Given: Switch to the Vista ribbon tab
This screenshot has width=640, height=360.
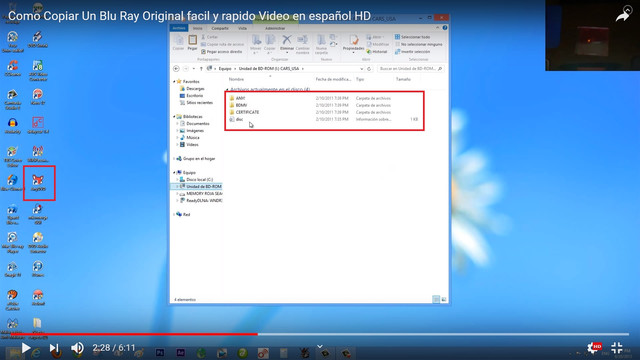Looking at the screenshot, I should click(x=242, y=28).
